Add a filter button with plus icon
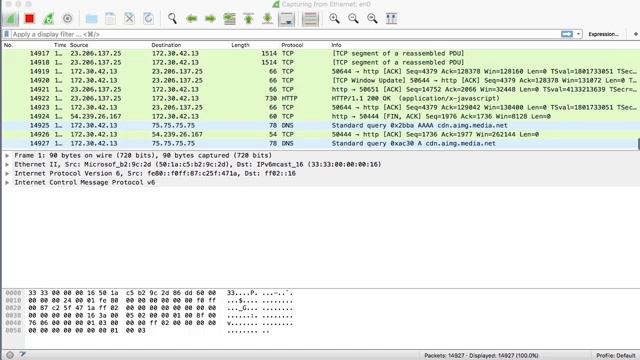Screen dimensions: 640x360 click(x=636, y=34)
